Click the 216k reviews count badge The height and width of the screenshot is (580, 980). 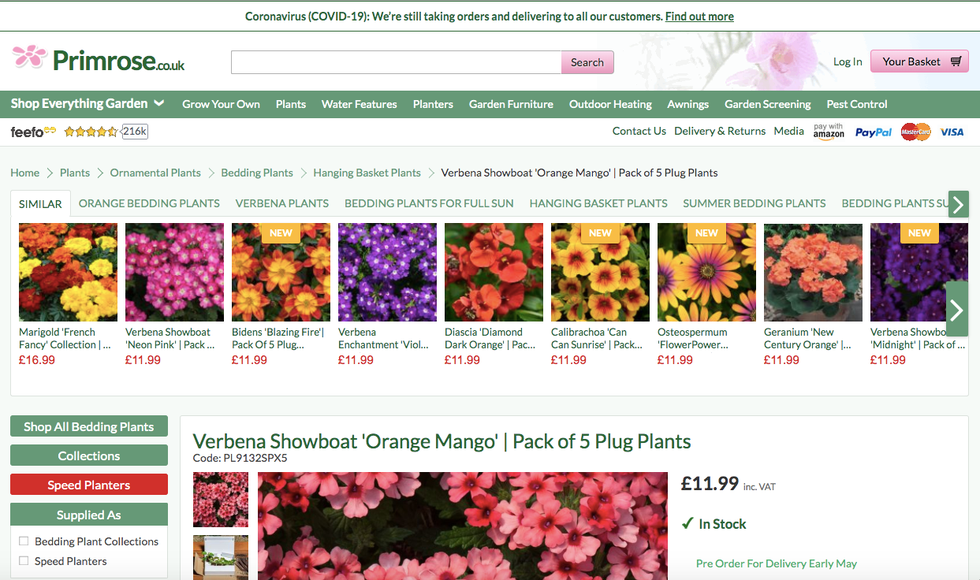coord(134,131)
